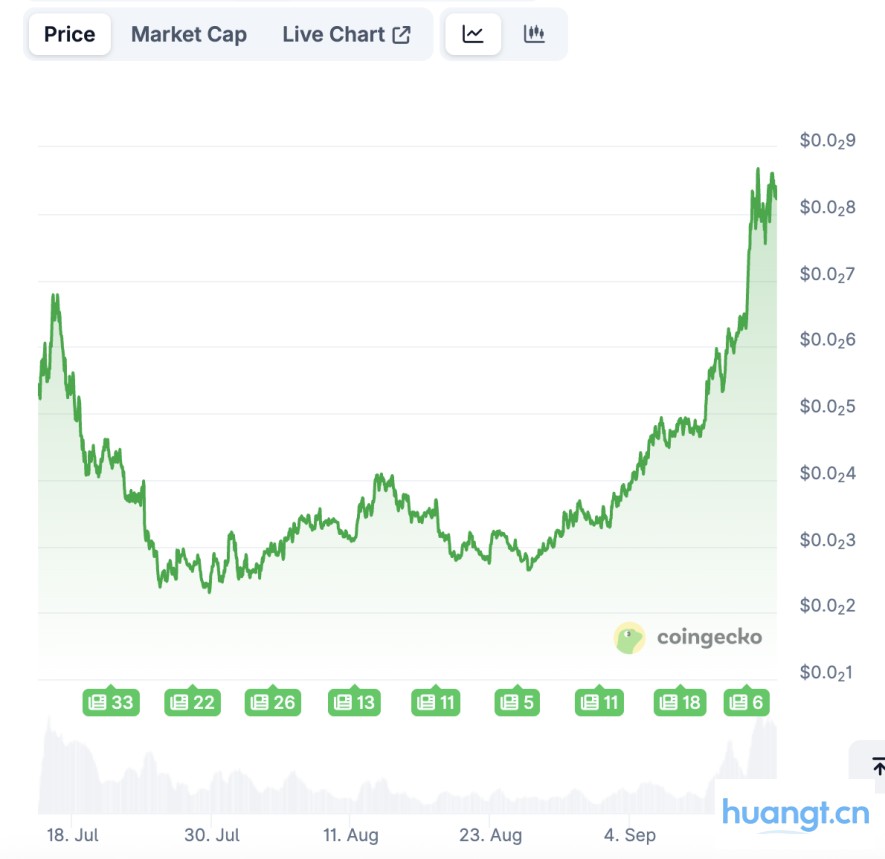Open the news marker labeled 22

[190, 702]
